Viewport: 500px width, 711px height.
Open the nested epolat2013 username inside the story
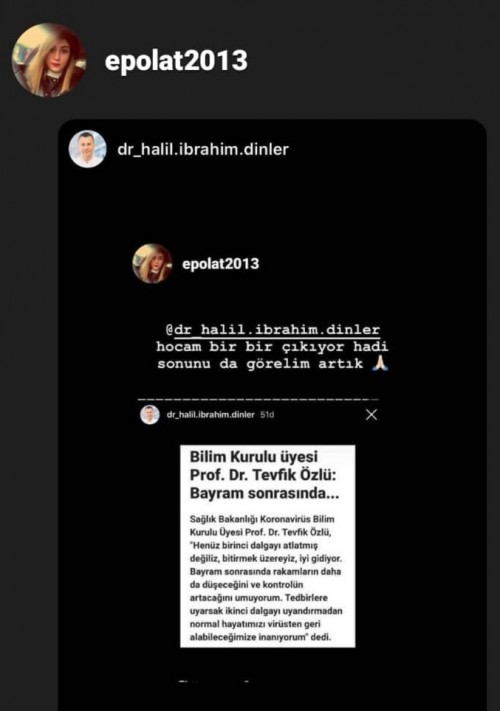[220, 263]
